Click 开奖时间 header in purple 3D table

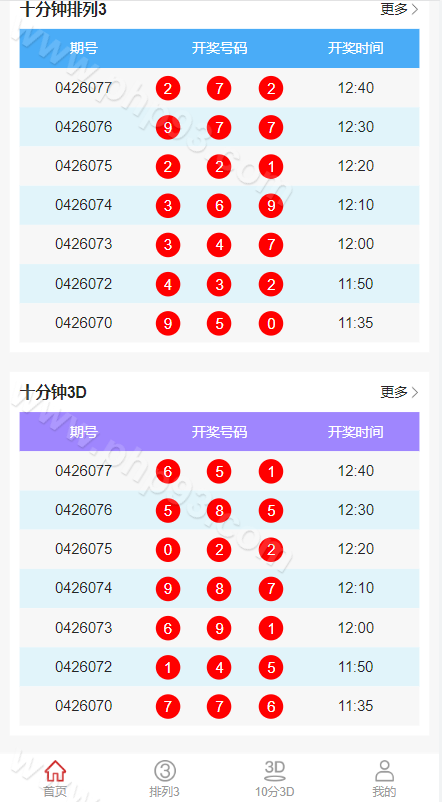[x=356, y=432]
